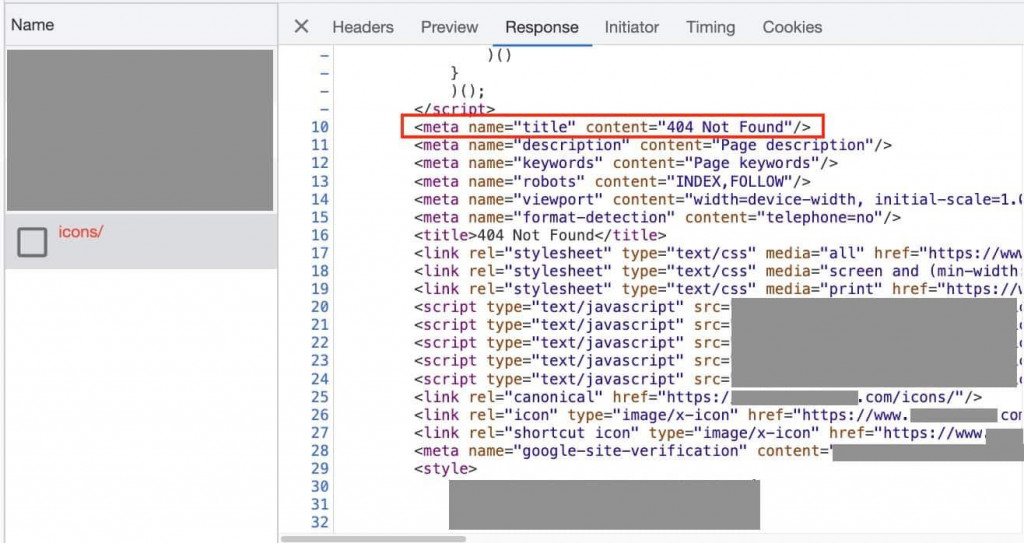This screenshot has width=1024, height=543.
Task: Click the document icon beside icons/
Action: 32,242
